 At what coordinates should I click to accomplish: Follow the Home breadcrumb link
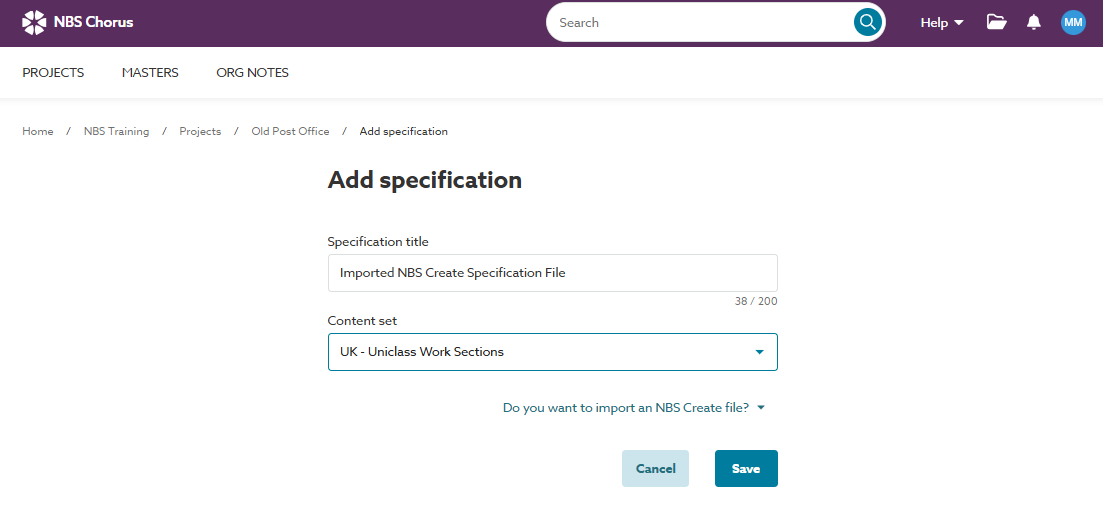click(38, 131)
